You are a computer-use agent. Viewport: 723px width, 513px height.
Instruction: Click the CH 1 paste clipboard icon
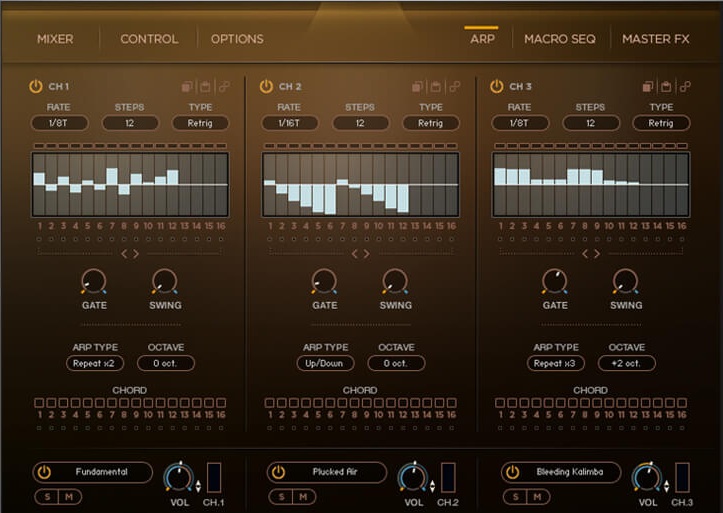[205, 87]
